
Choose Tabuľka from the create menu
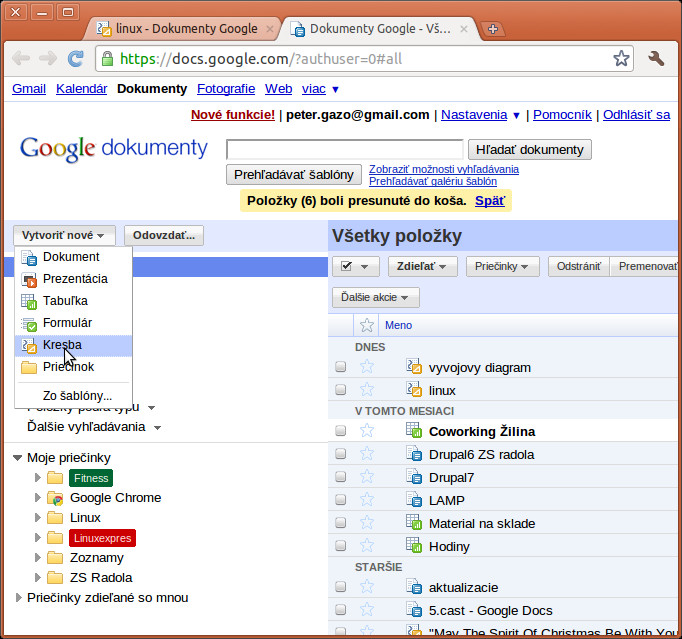(74, 301)
